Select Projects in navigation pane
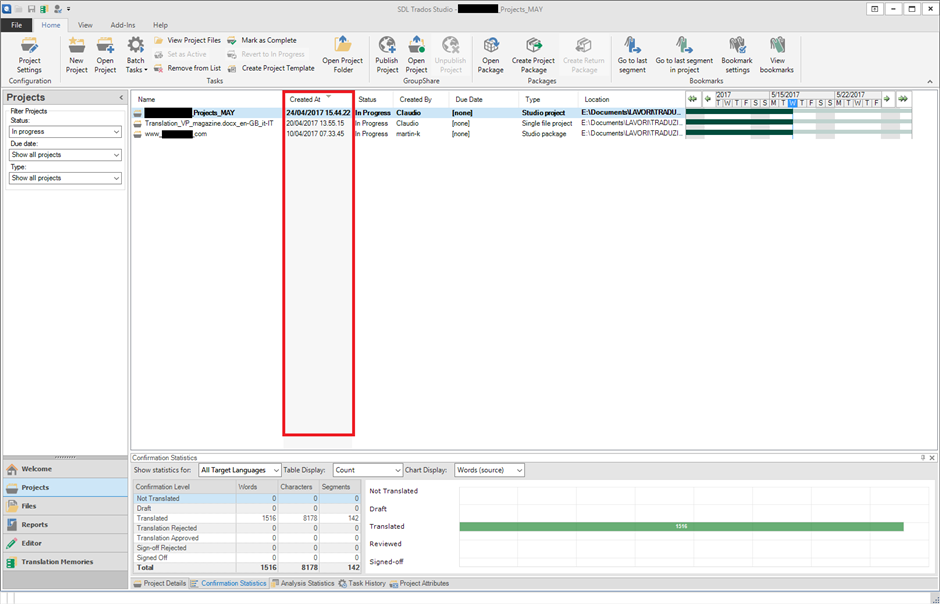 click(x=65, y=488)
